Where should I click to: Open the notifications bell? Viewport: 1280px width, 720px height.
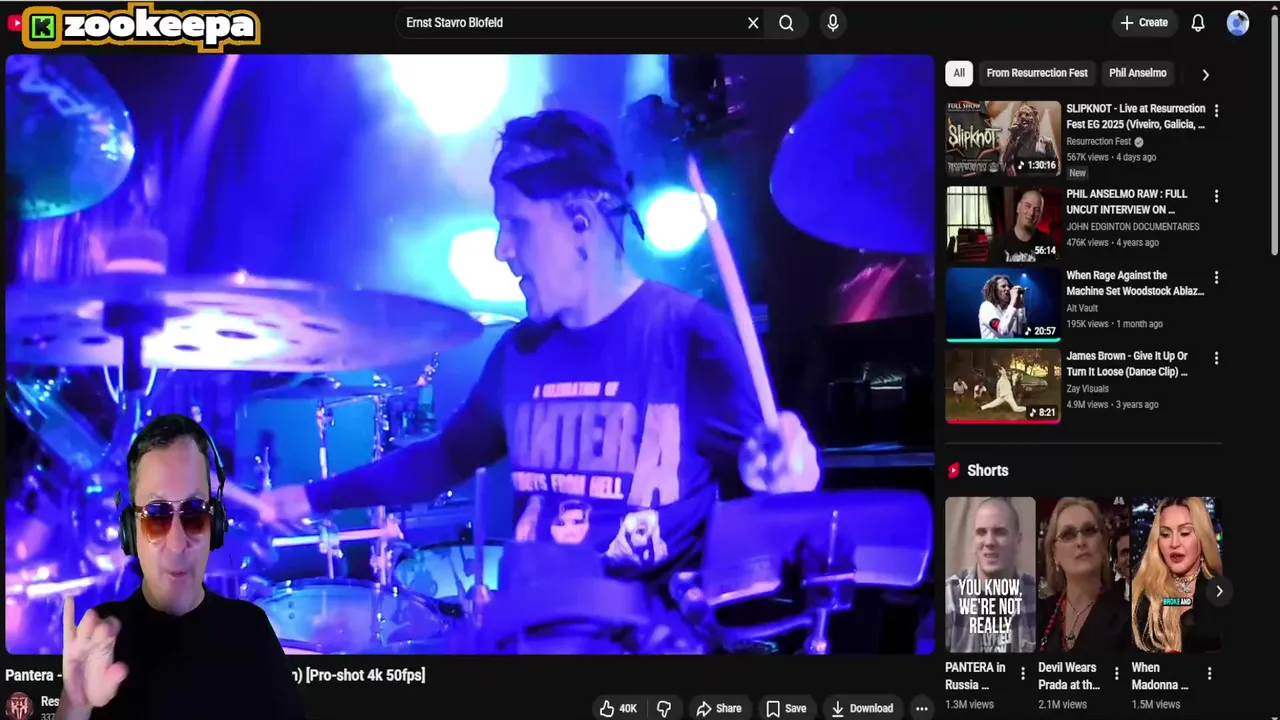pyautogui.click(x=1198, y=23)
